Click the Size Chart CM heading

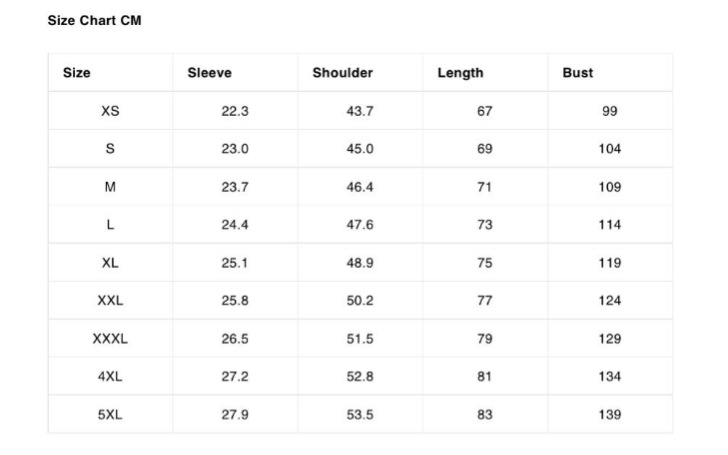point(94,20)
